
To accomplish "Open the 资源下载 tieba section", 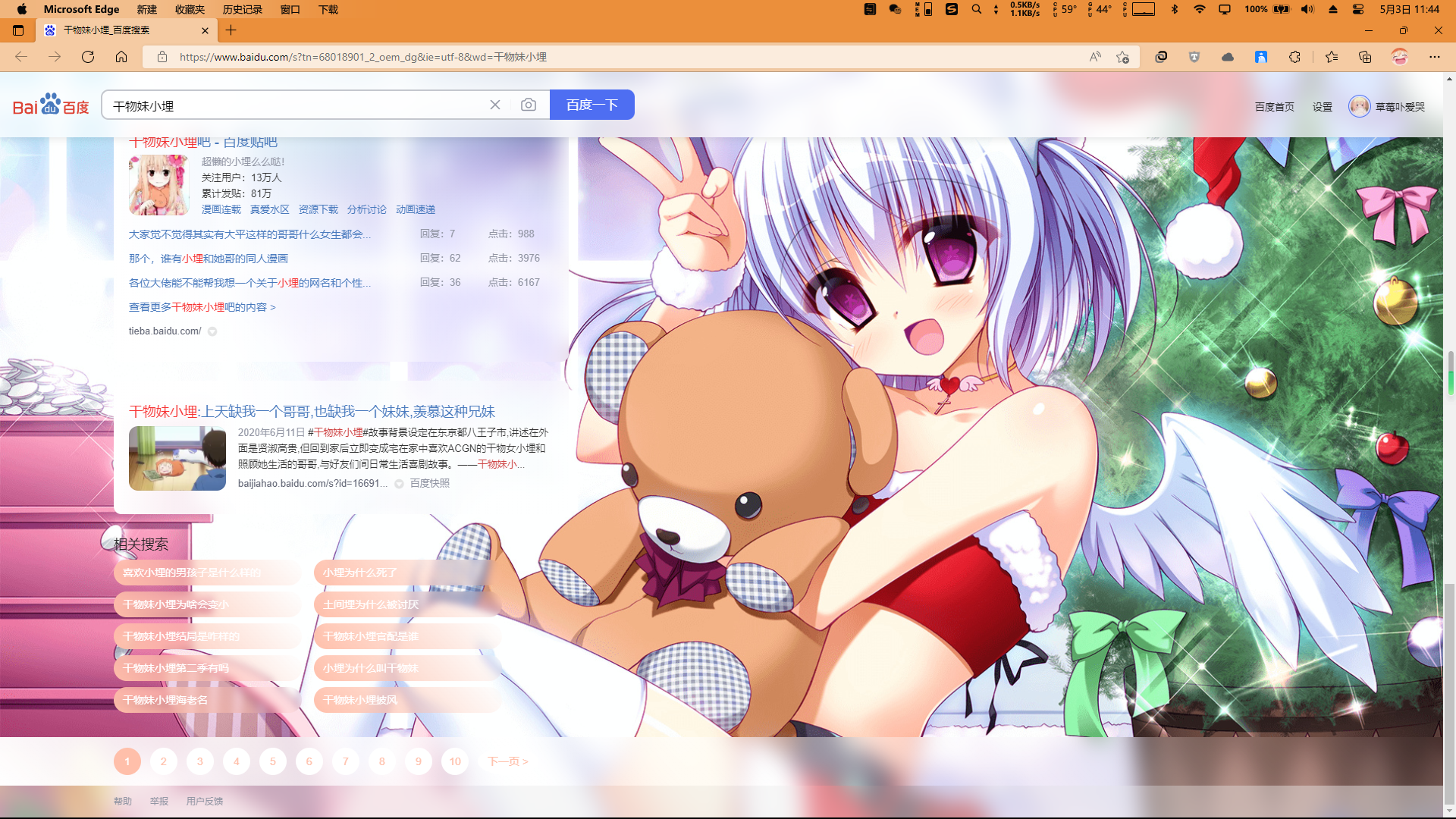I will [x=318, y=209].
